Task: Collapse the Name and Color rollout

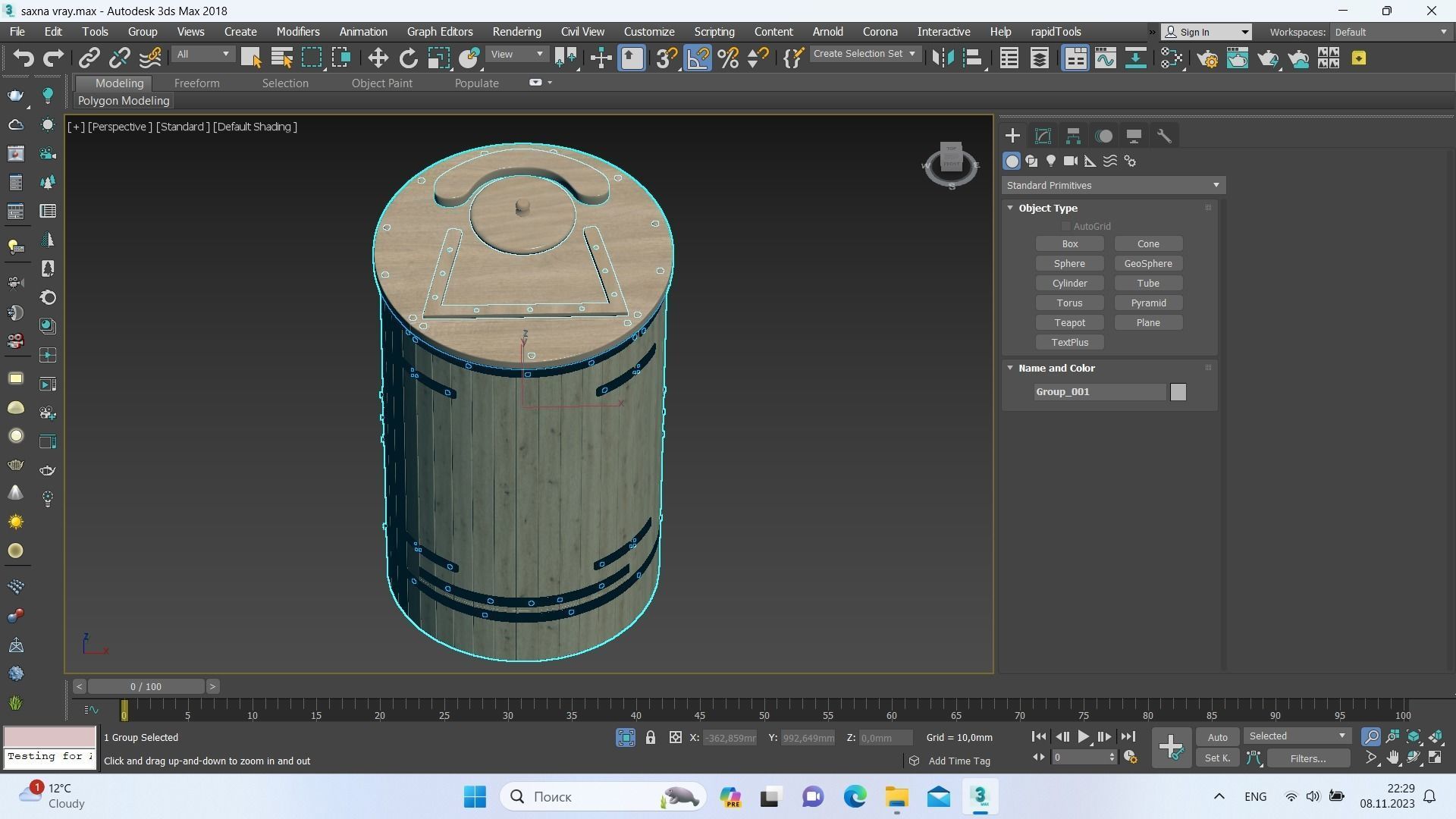Action: tap(1010, 368)
